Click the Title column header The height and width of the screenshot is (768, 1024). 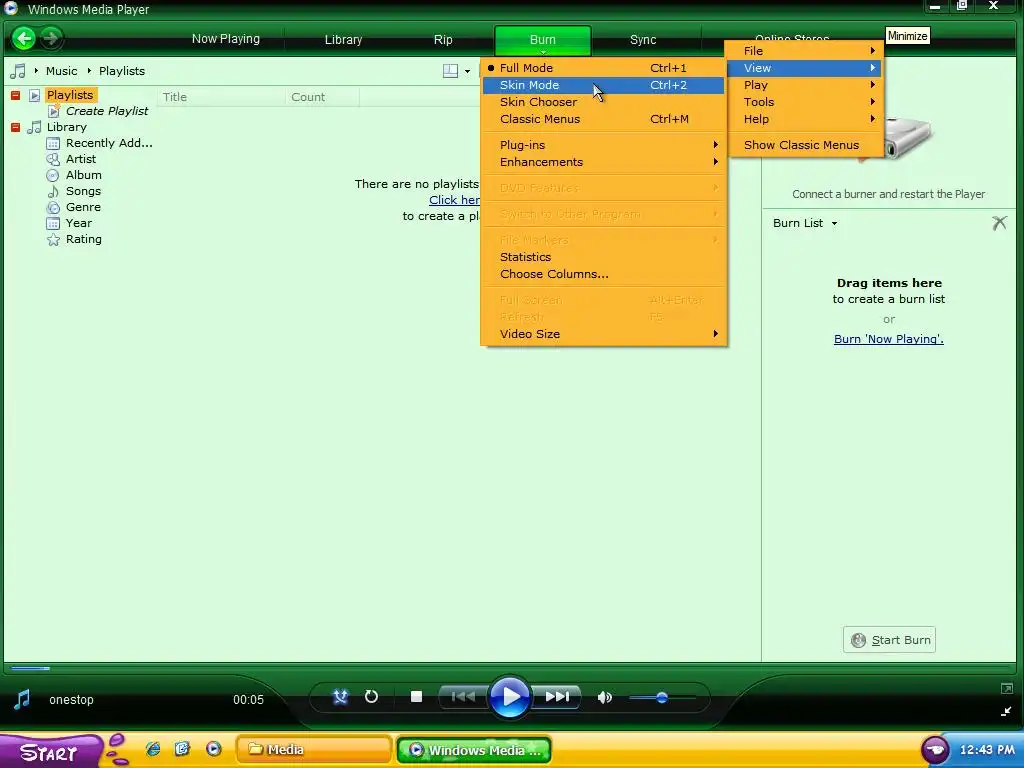pos(221,97)
